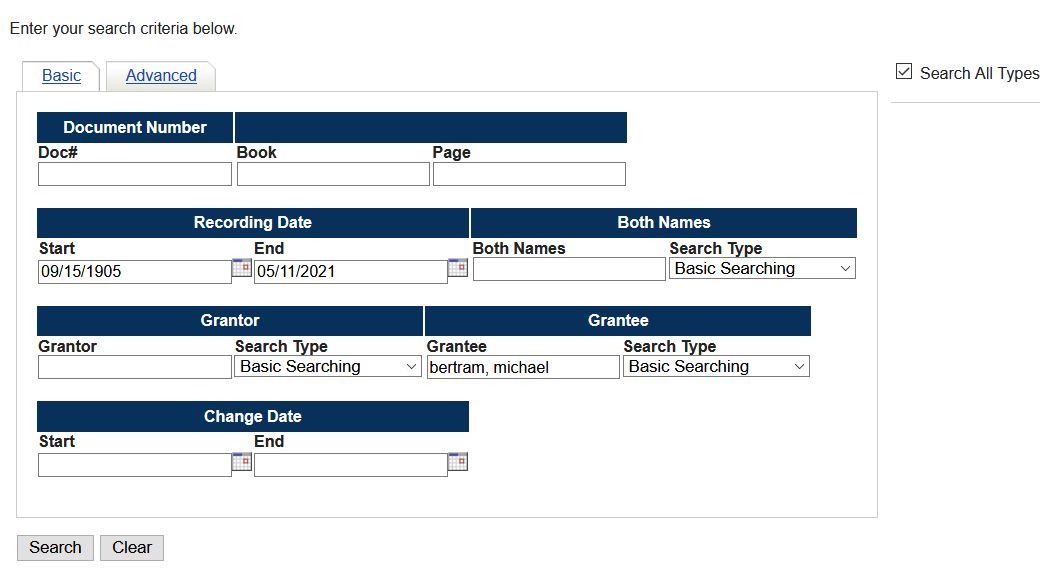The height and width of the screenshot is (577, 1064).
Task: Expand the Grantee Search Type dropdown
Action: coord(716,366)
